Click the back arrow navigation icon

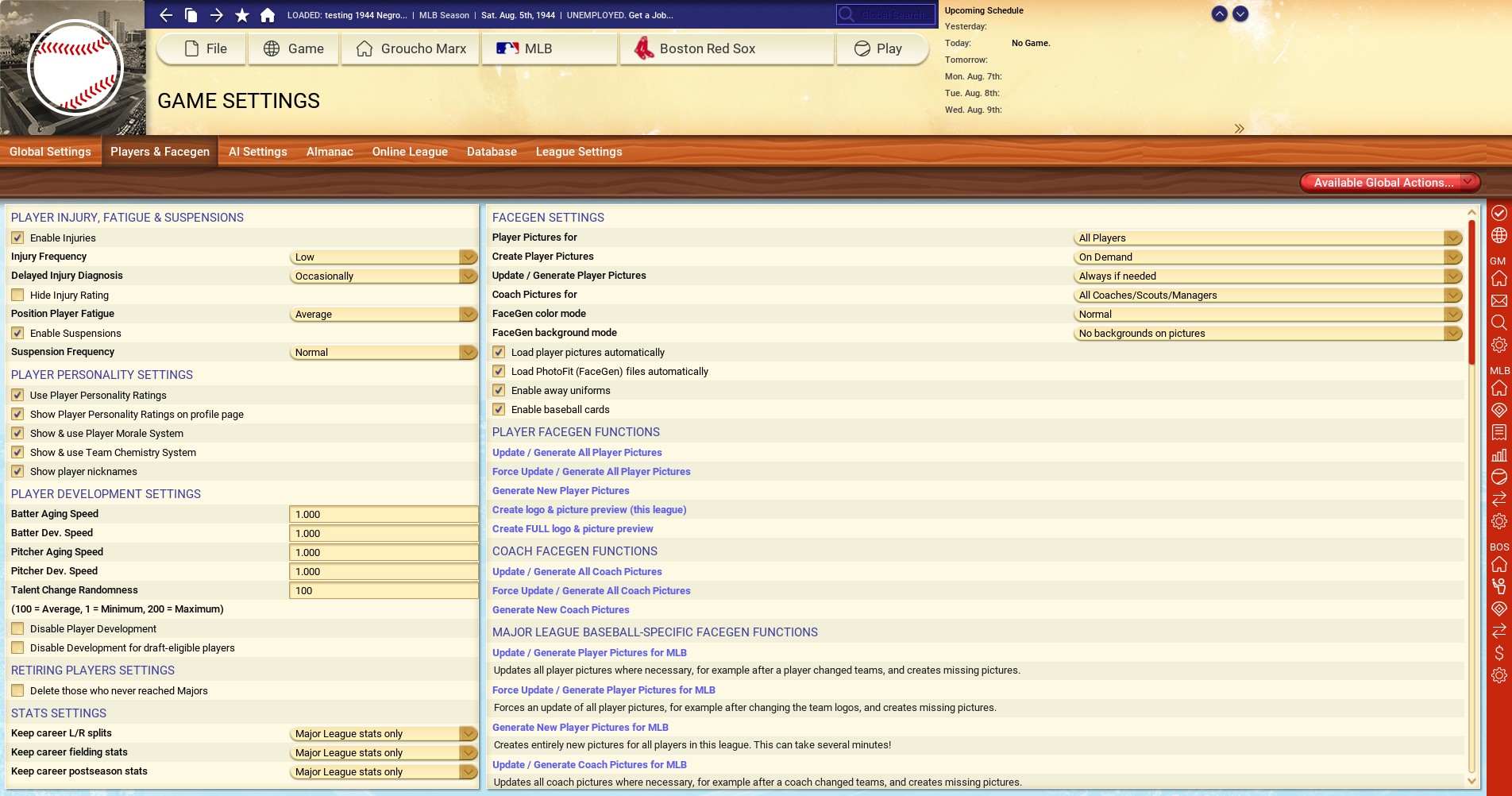pos(166,15)
